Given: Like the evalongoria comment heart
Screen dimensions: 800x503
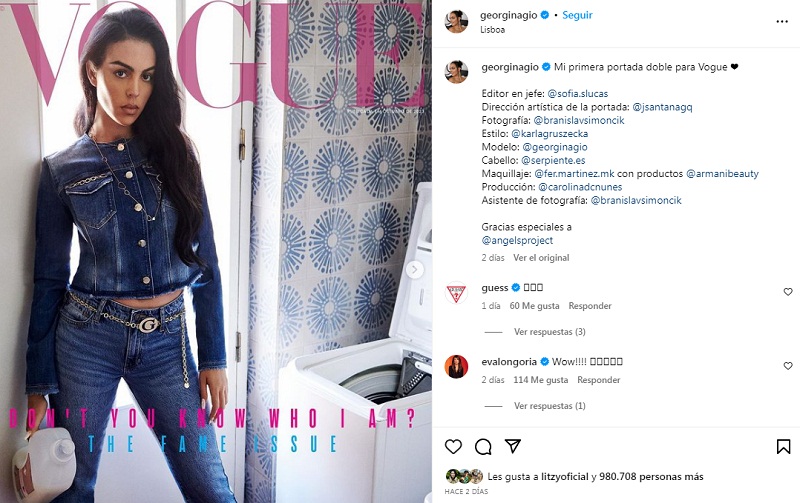Looking at the screenshot, I should pos(788,366).
